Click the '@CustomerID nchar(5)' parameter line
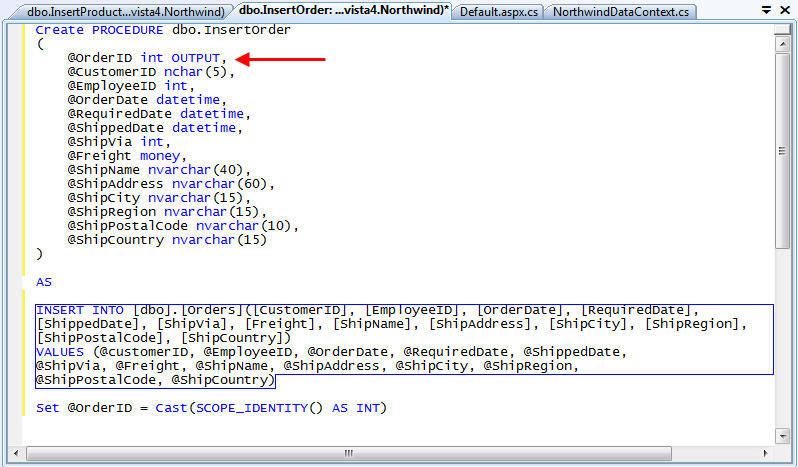Viewport: 798px width, 467px height. [151, 72]
